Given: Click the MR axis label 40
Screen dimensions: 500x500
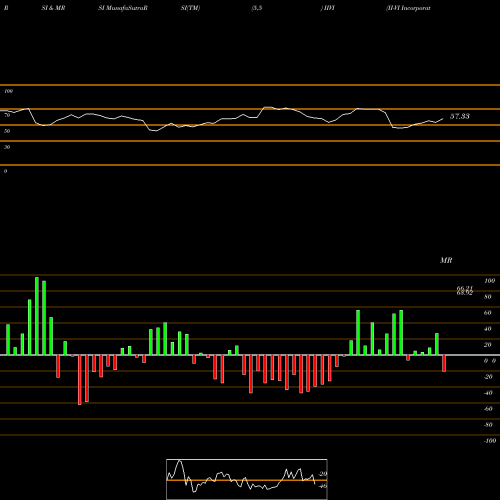Looking at the screenshot, I should [488, 329].
